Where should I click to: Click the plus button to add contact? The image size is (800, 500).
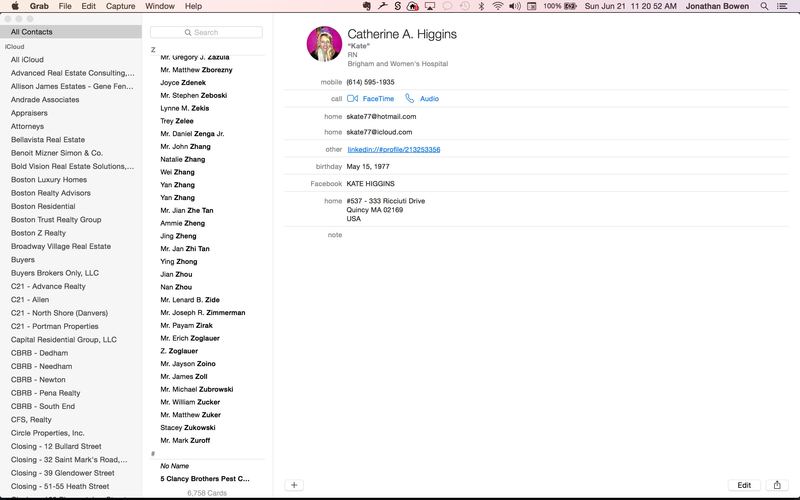click(294, 485)
